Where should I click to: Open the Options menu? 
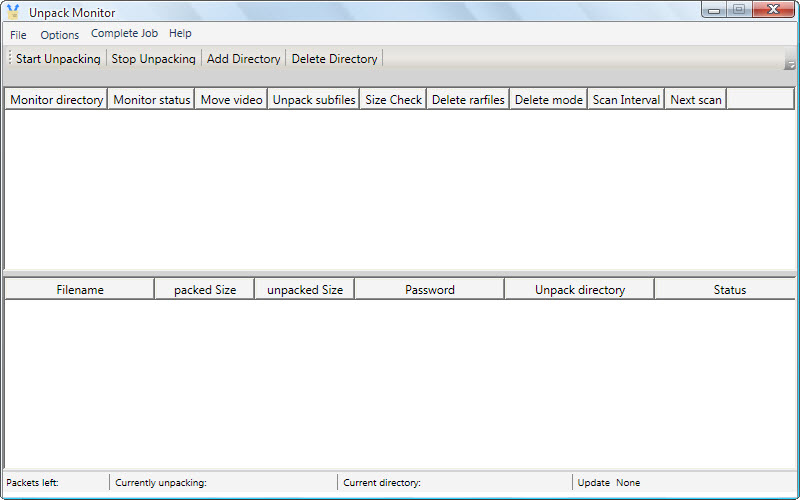tap(60, 34)
